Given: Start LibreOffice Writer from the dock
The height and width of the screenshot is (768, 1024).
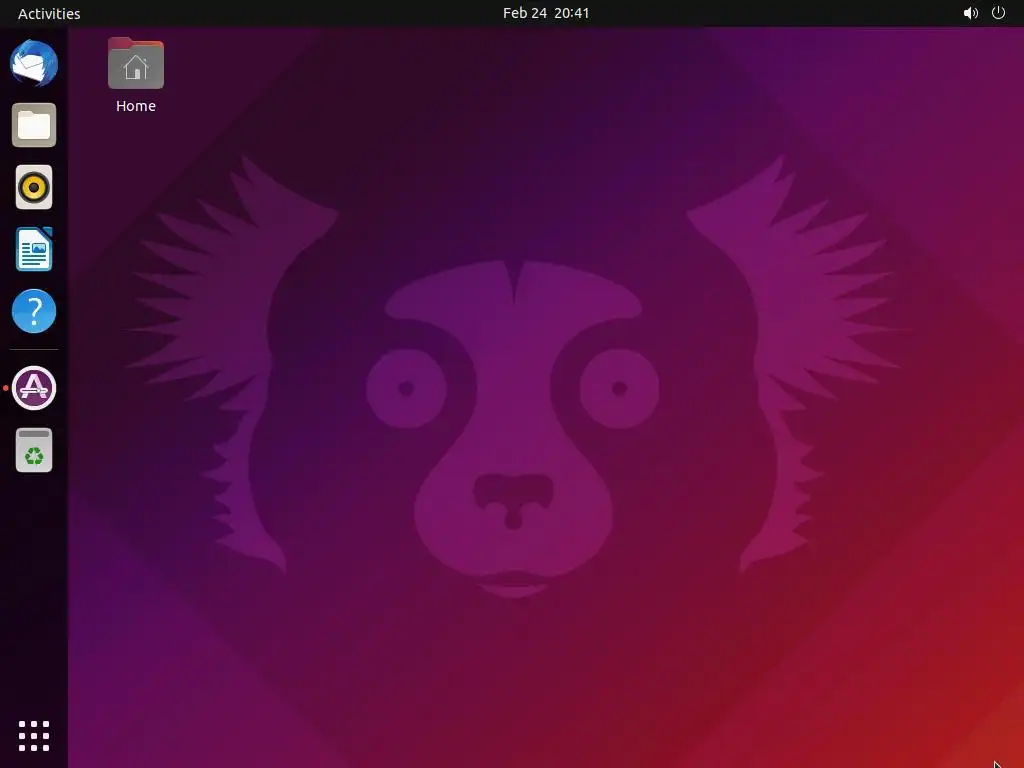Looking at the screenshot, I should [34, 249].
